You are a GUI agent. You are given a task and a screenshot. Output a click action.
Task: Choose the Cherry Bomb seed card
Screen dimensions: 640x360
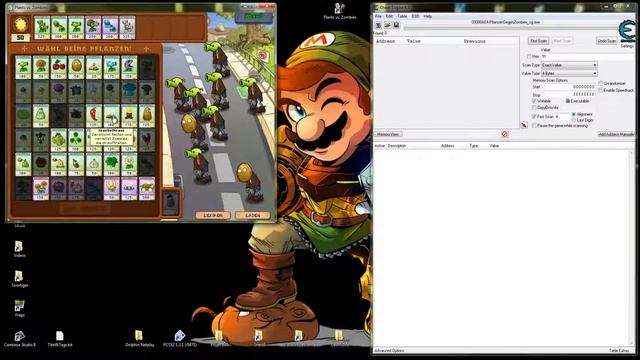coord(58,67)
